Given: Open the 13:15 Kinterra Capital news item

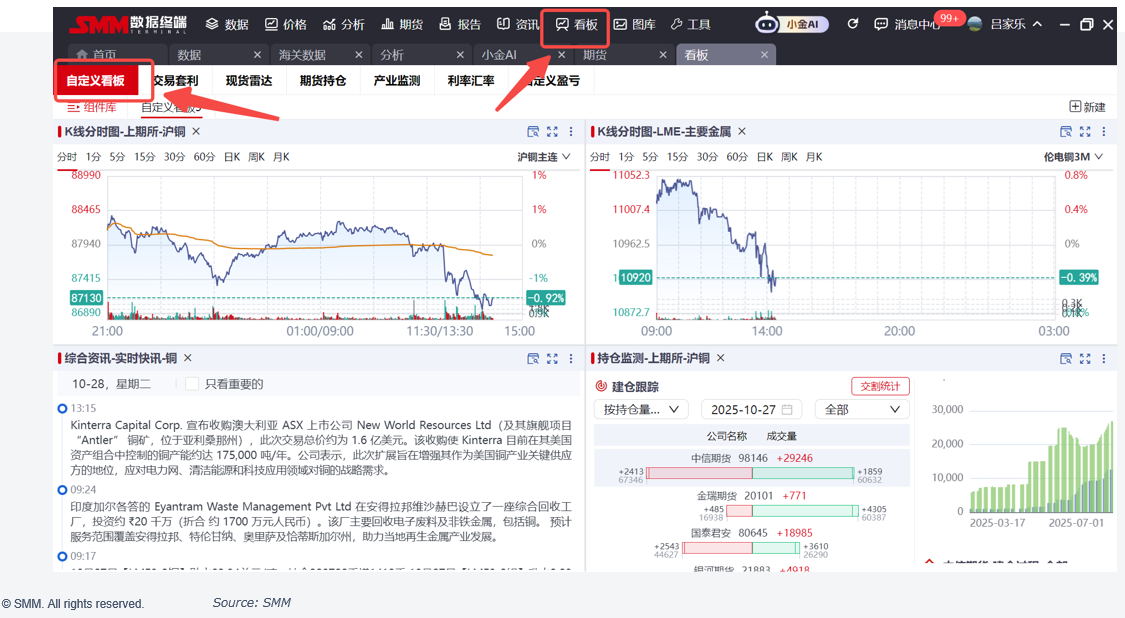Looking at the screenshot, I should [321, 447].
